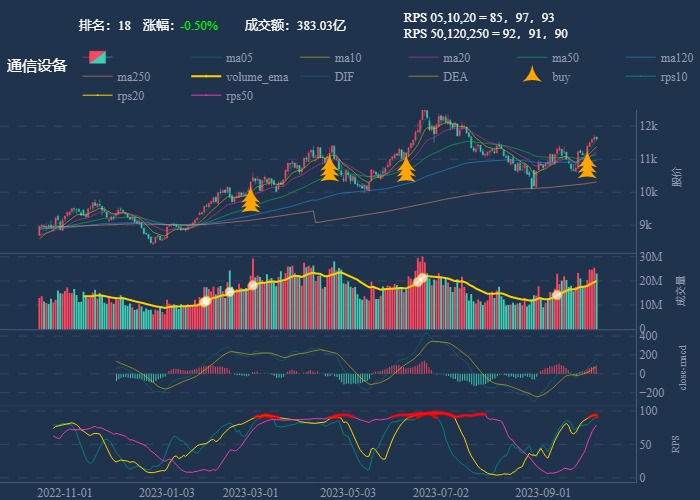
Task: Click the glowing volume point near June 2023
Action: [x=421, y=279]
